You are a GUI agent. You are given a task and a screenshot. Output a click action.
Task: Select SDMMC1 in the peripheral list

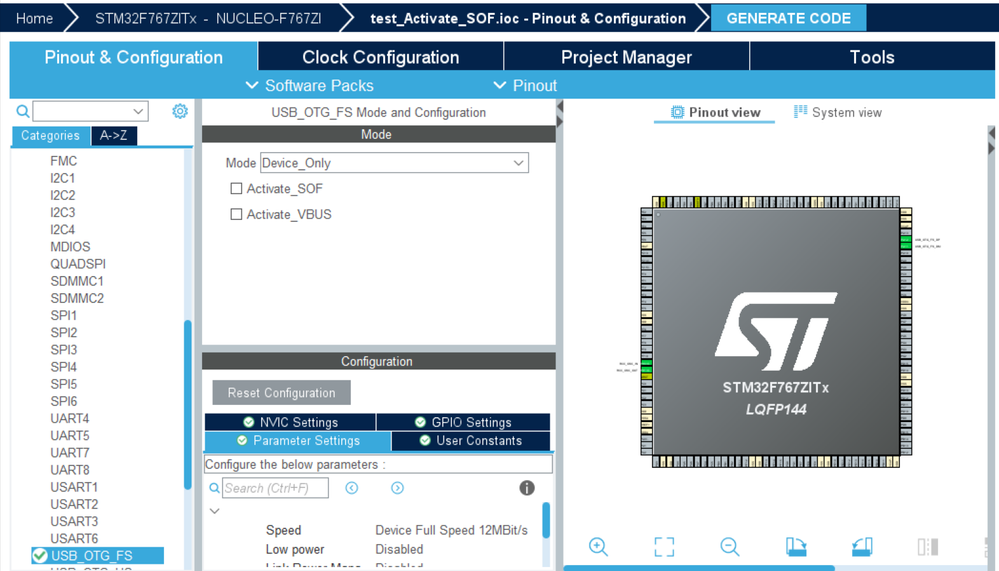point(77,281)
